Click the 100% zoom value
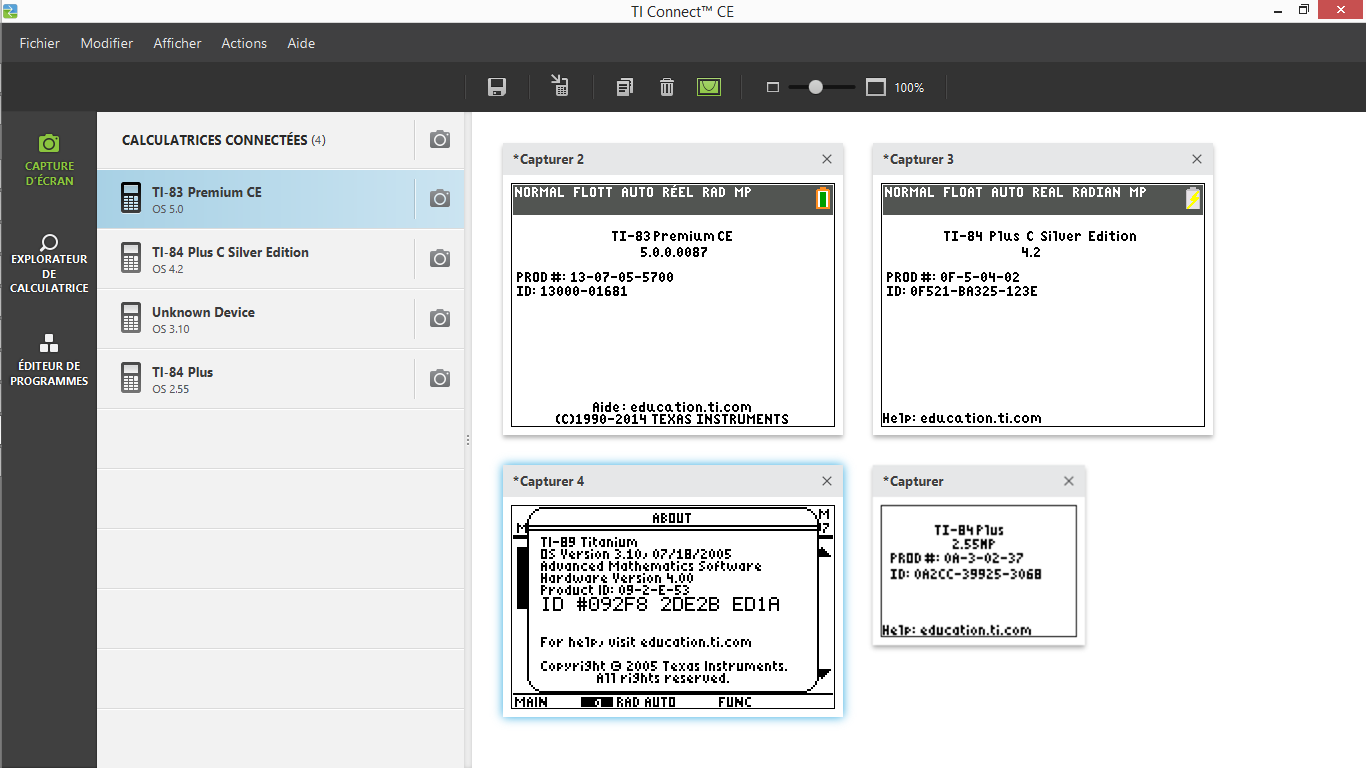The height and width of the screenshot is (768, 1366). pos(909,88)
